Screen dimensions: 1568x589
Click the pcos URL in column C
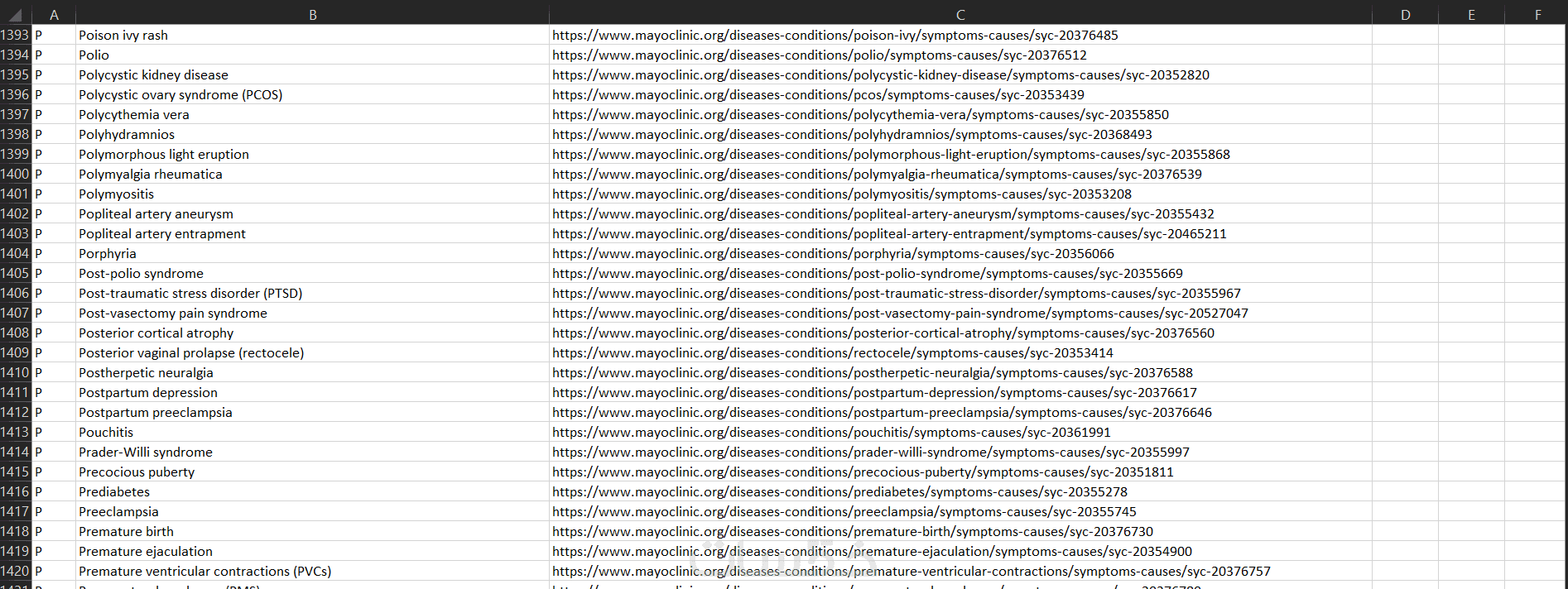tap(960, 94)
